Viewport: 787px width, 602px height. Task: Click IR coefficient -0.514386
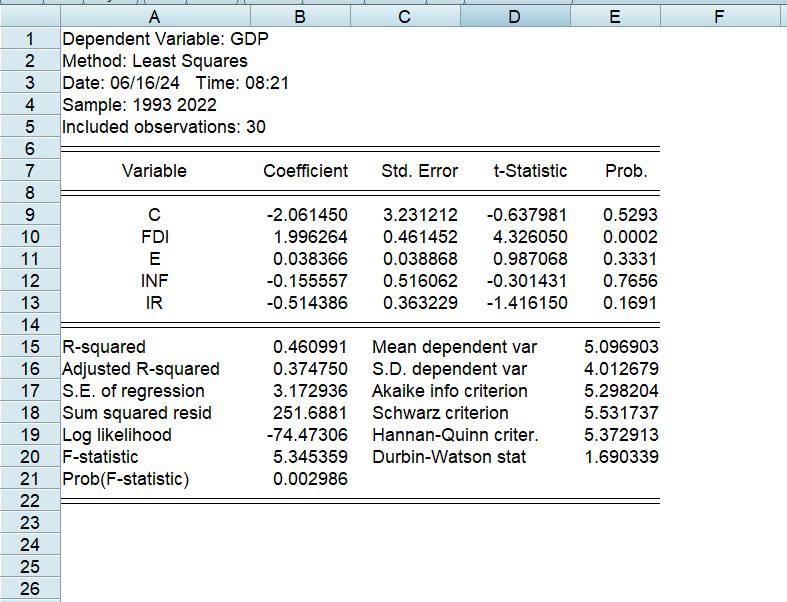[x=307, y=303]
